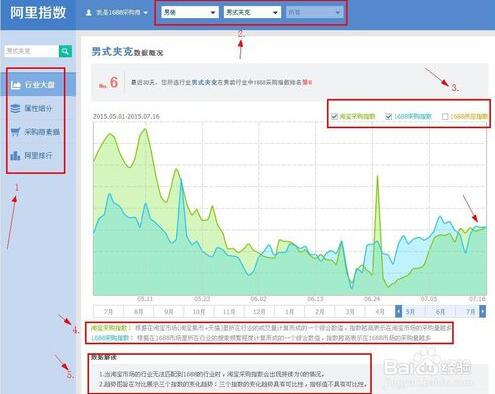Open 行业大盘 chart icon in sidebar
Viewport: 495px width, 394px height.
coord(15,85)
